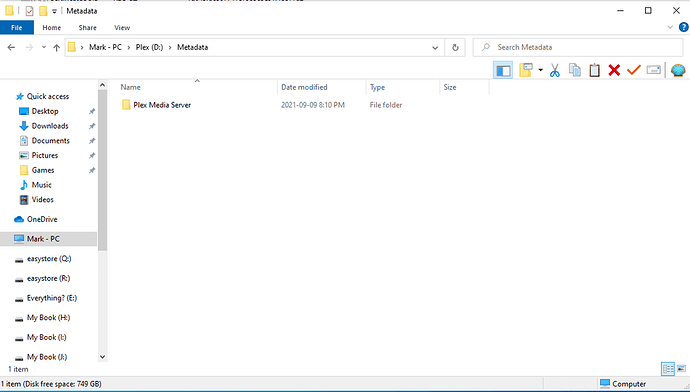This screenshot has width=690, height=392.
Task: Open easystore (Q:) drive
Action: click(49, 259)
